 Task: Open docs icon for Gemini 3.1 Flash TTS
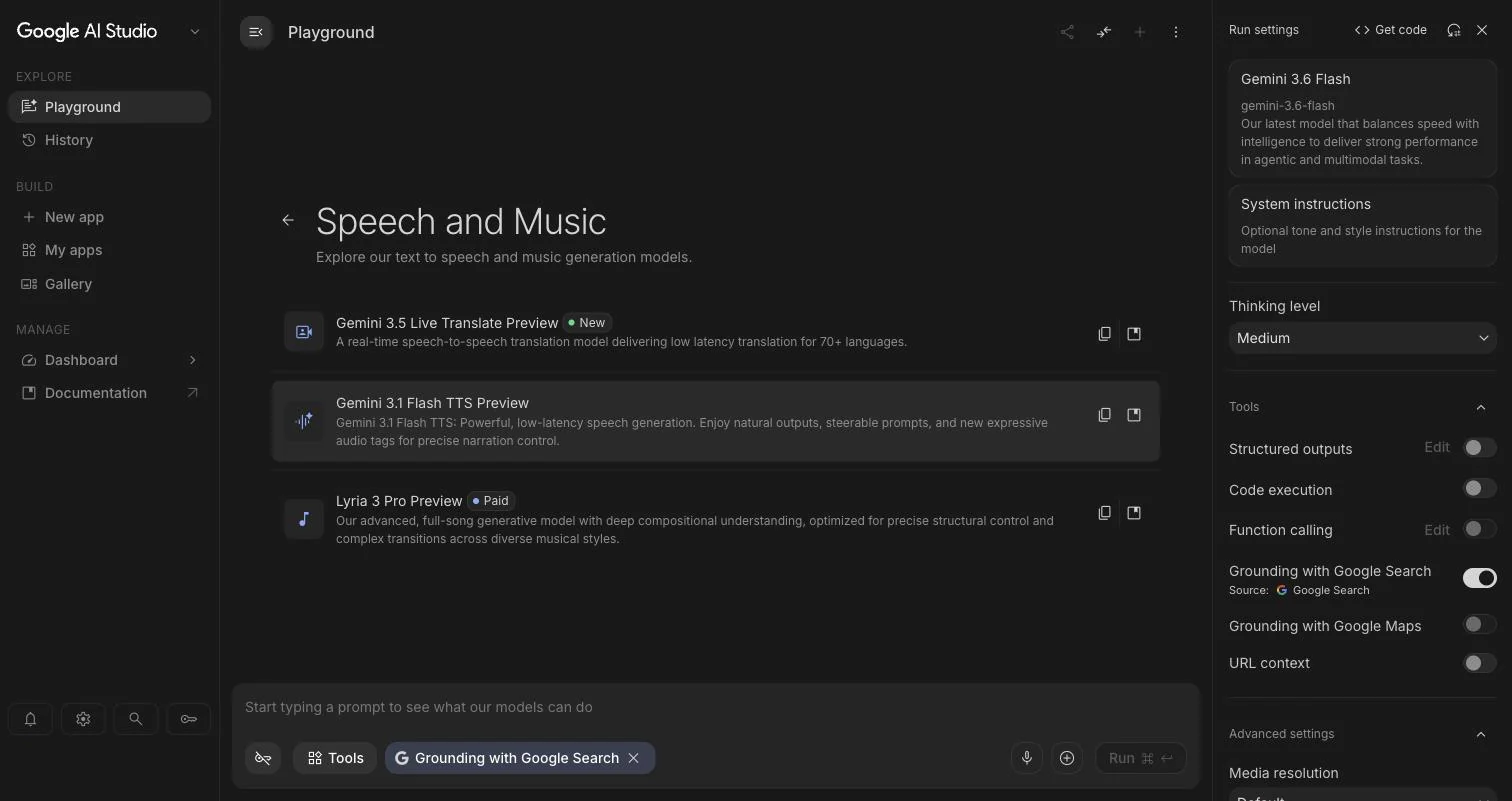point(1134,415)
